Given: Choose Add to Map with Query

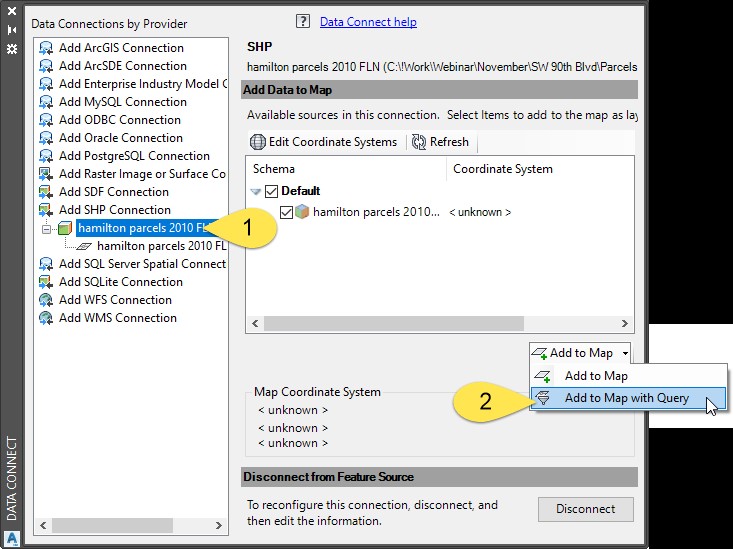Looking at the screenshot, I should click(629, 398).
